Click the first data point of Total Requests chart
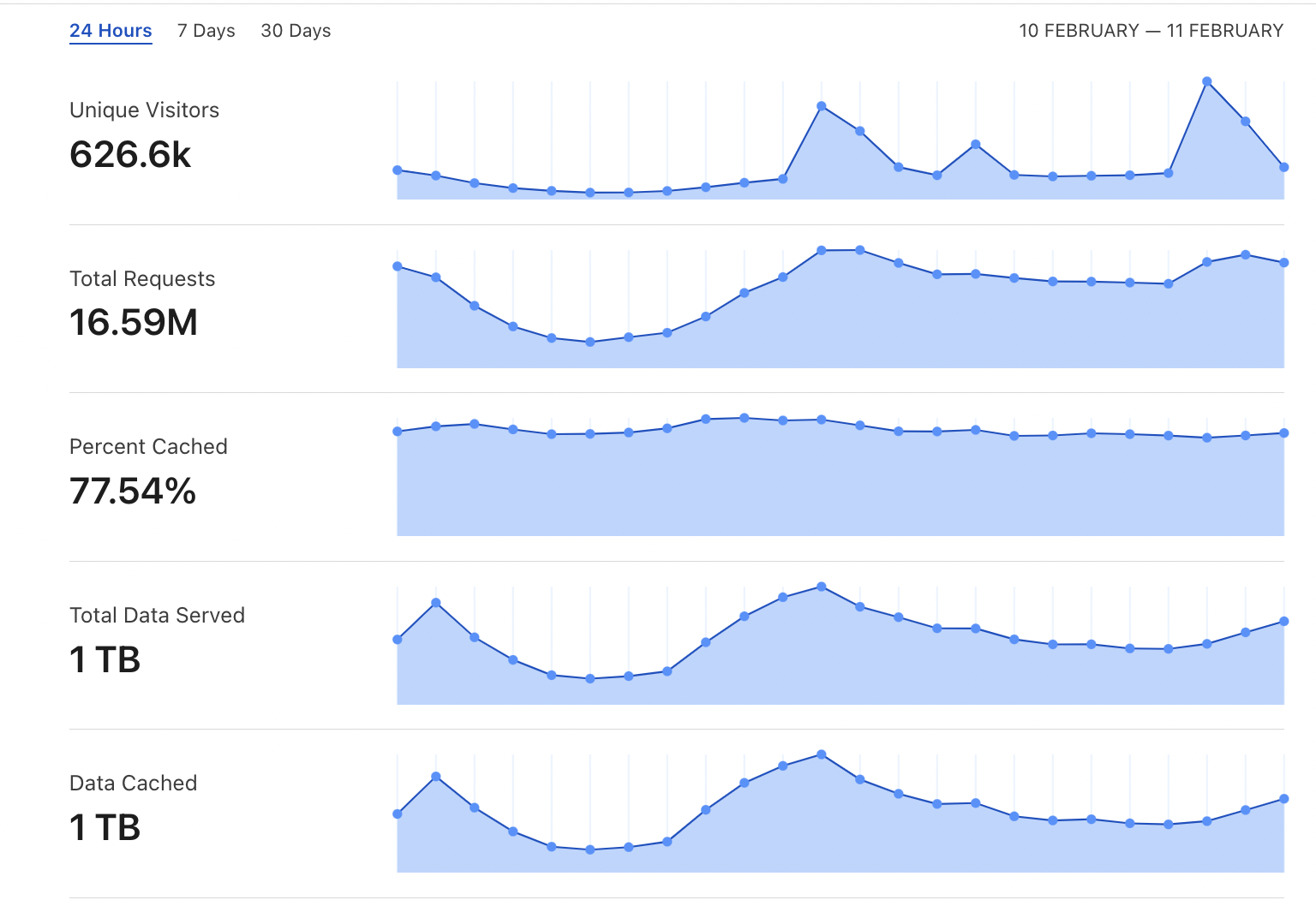Screen dimensions: 1316x906 [x=398, y=266]
